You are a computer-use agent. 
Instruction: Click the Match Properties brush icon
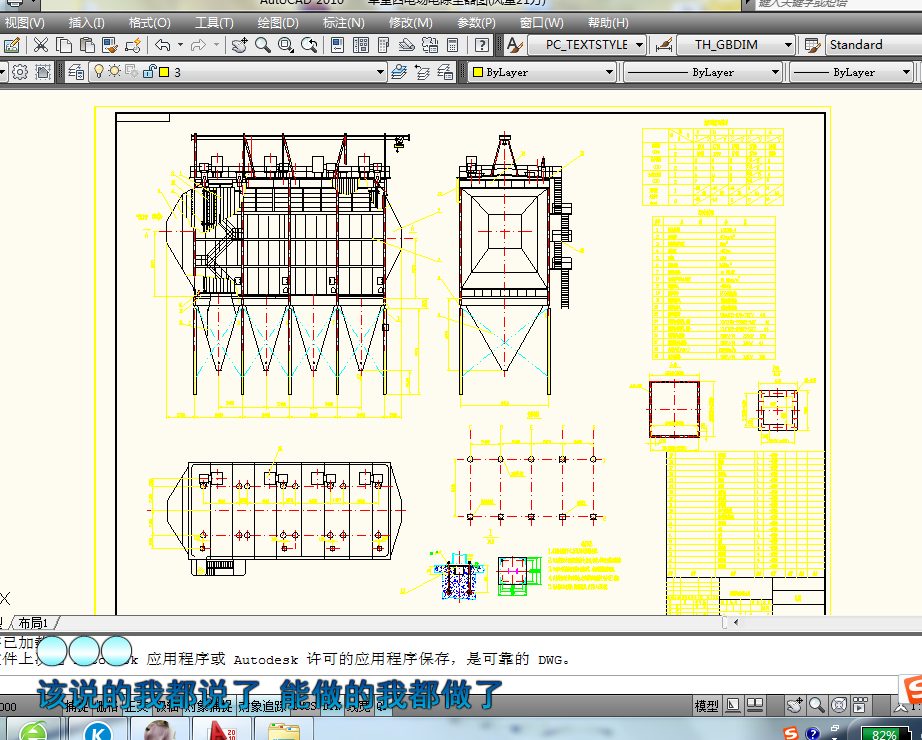(110, 45)
